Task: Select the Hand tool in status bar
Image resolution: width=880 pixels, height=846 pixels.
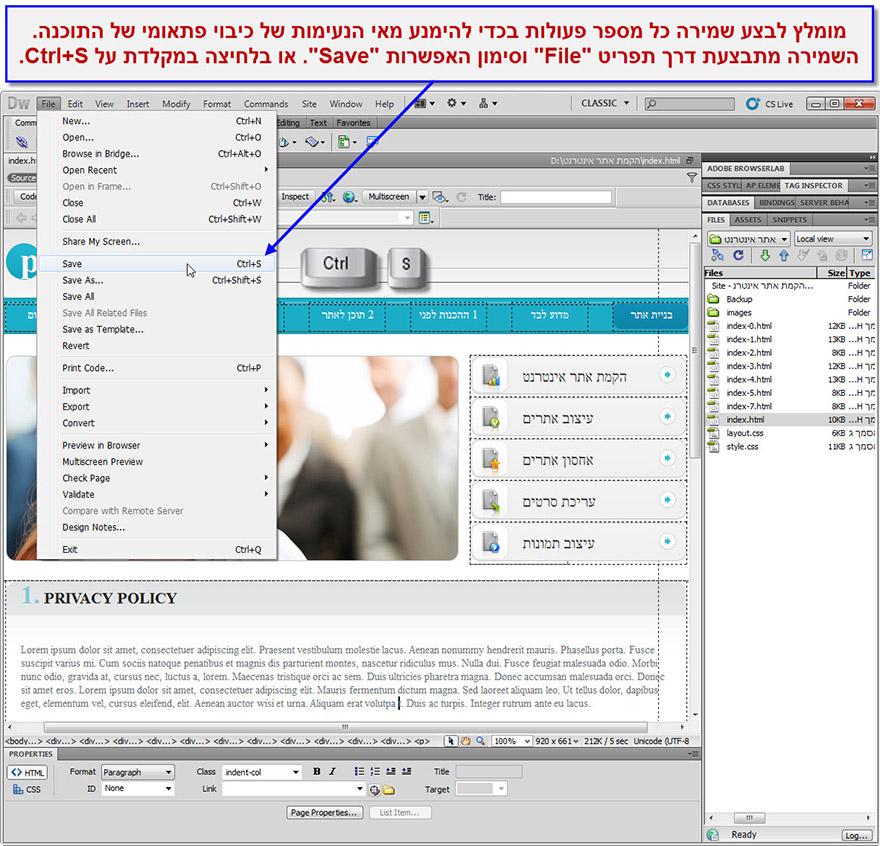Action: pos(465,741)
